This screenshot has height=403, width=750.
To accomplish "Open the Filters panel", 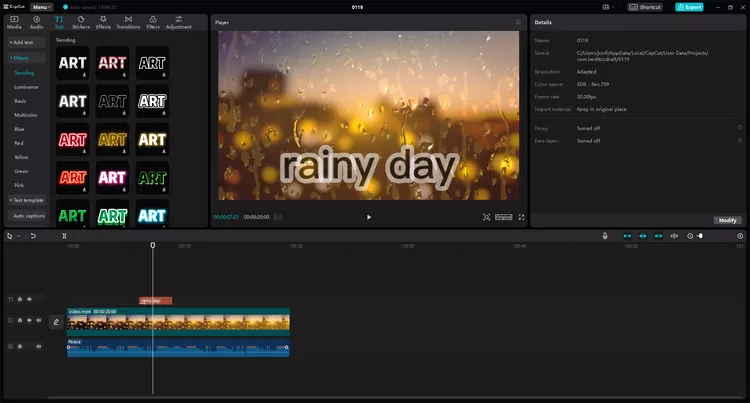I will 153,22.
